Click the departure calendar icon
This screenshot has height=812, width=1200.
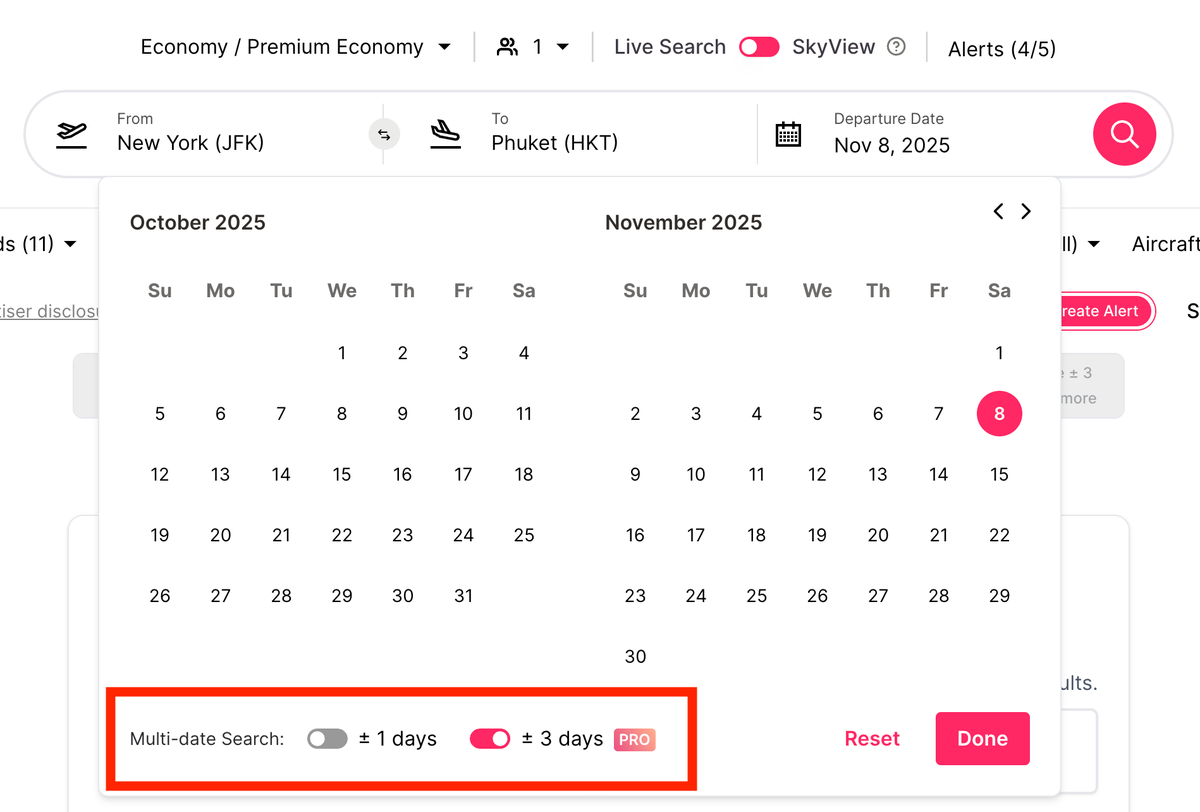pyautogui.click(x=788, y=134)
